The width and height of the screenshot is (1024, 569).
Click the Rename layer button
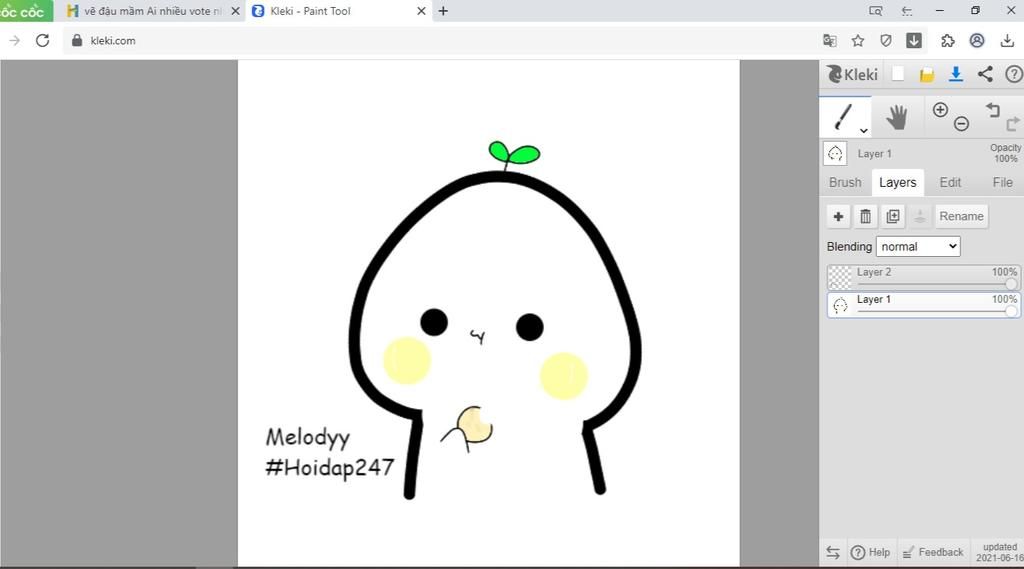point(961,216)
